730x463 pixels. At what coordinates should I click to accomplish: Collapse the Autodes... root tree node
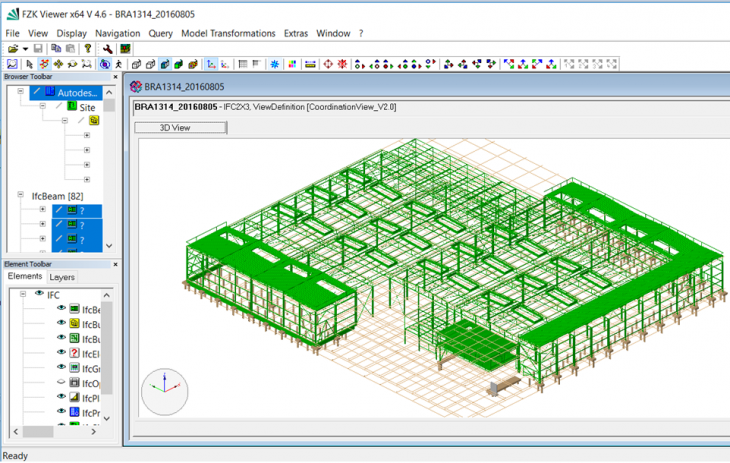click(x=20, y=92)
